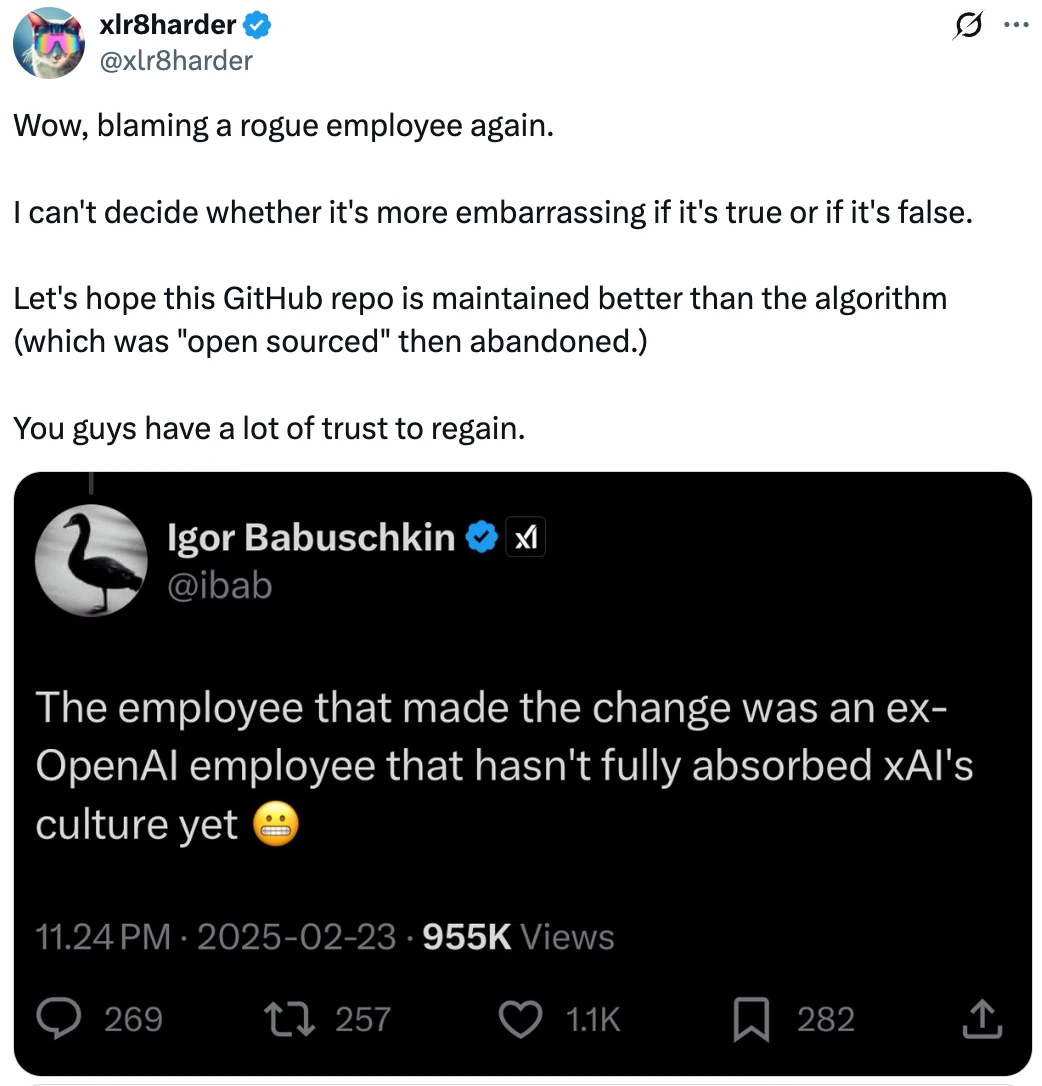Click xlr8harder's cat avatar
Screen dimensions: 1042x1086
48,43
